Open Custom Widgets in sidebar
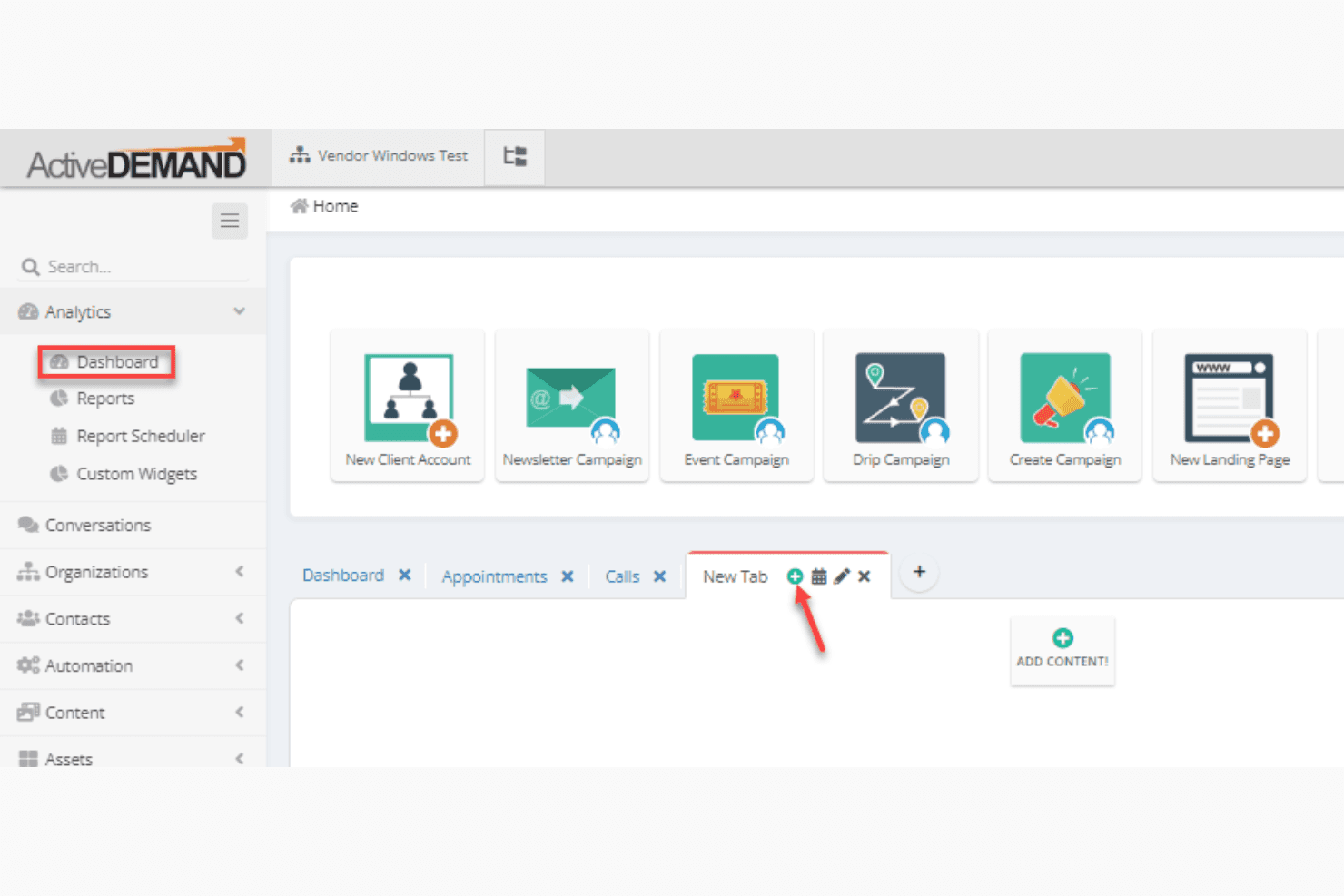Image resolution: width=1344 pixels, height=896 pixels. click(x=124, y=474)
